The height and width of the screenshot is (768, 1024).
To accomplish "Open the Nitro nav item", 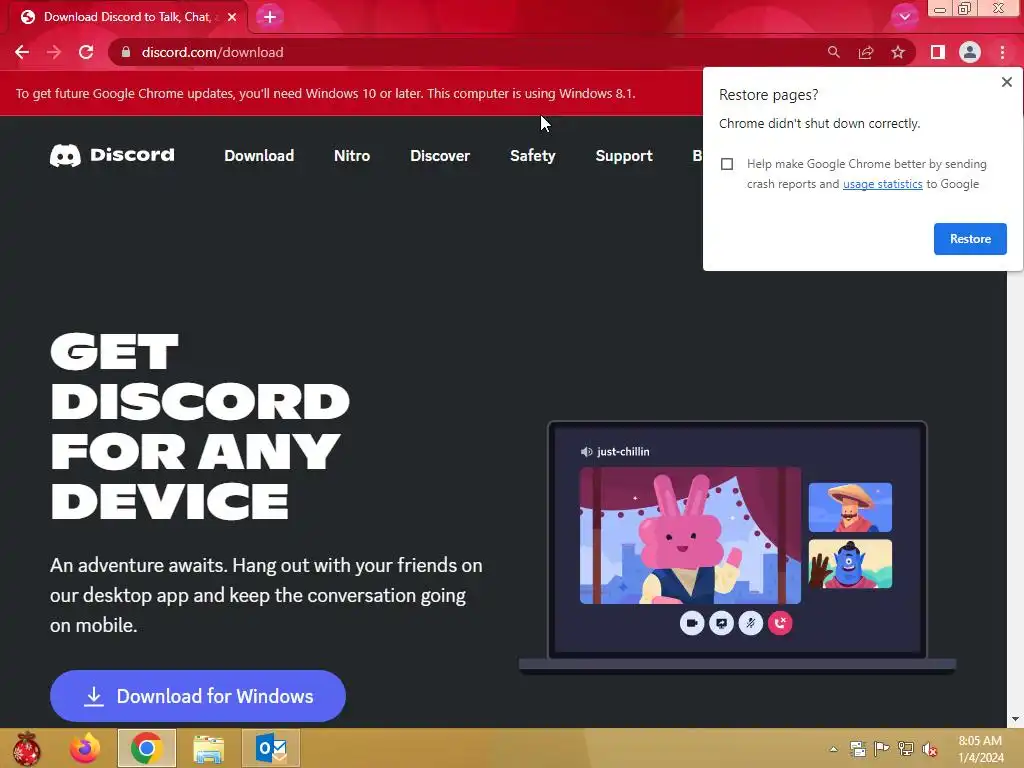I will tap(352, 155).
